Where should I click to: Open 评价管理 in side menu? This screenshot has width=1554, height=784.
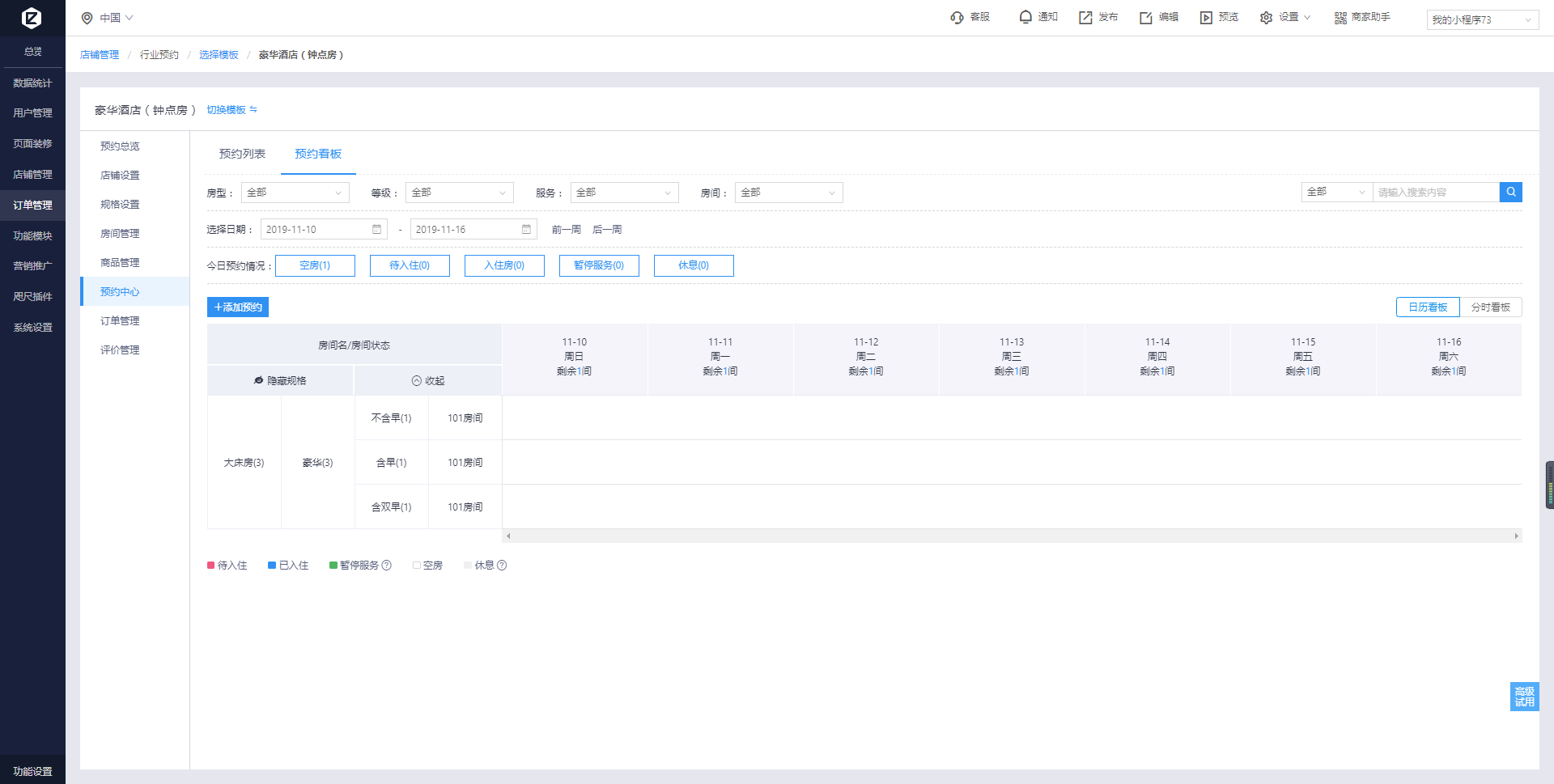tap(120, 350)
